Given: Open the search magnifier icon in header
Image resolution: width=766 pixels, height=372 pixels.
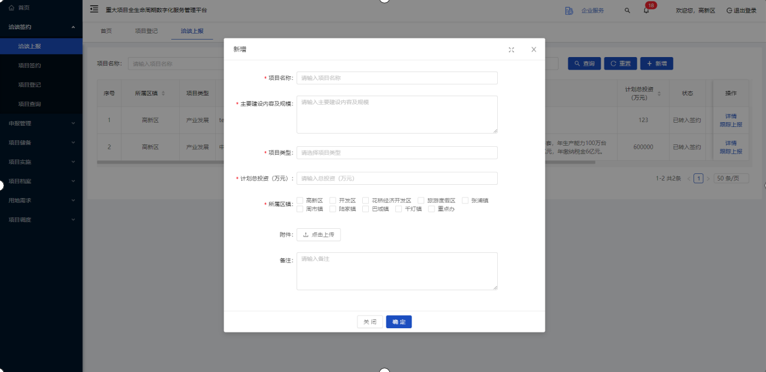Looking at the screenshot, I should point(627,10).
